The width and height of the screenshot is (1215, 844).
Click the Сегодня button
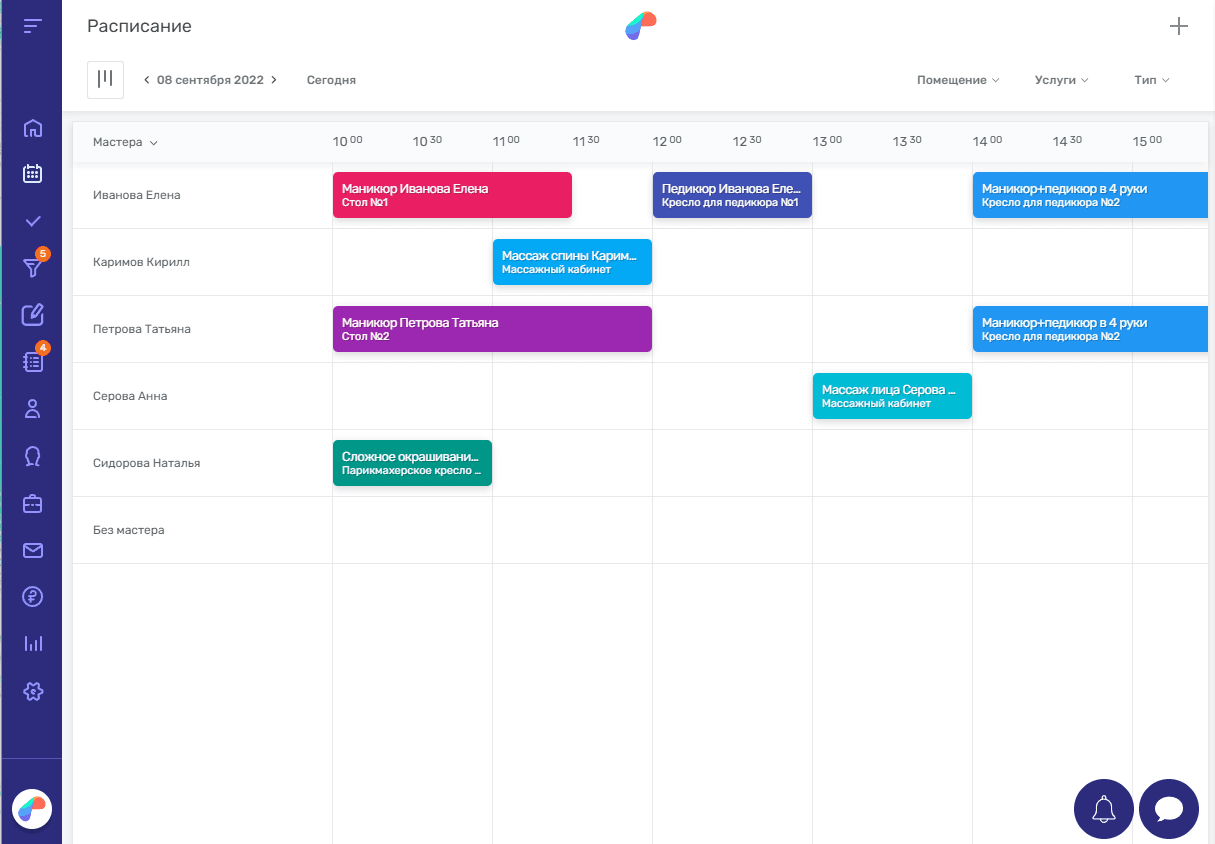pos(331,80)
